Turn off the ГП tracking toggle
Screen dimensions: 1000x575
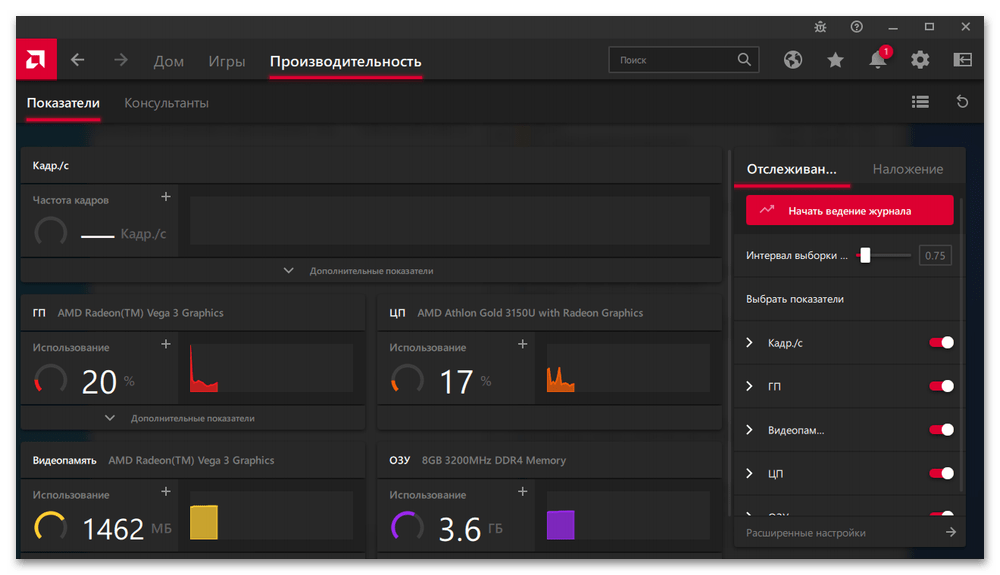pyautogui.click(x=941, y=386)
